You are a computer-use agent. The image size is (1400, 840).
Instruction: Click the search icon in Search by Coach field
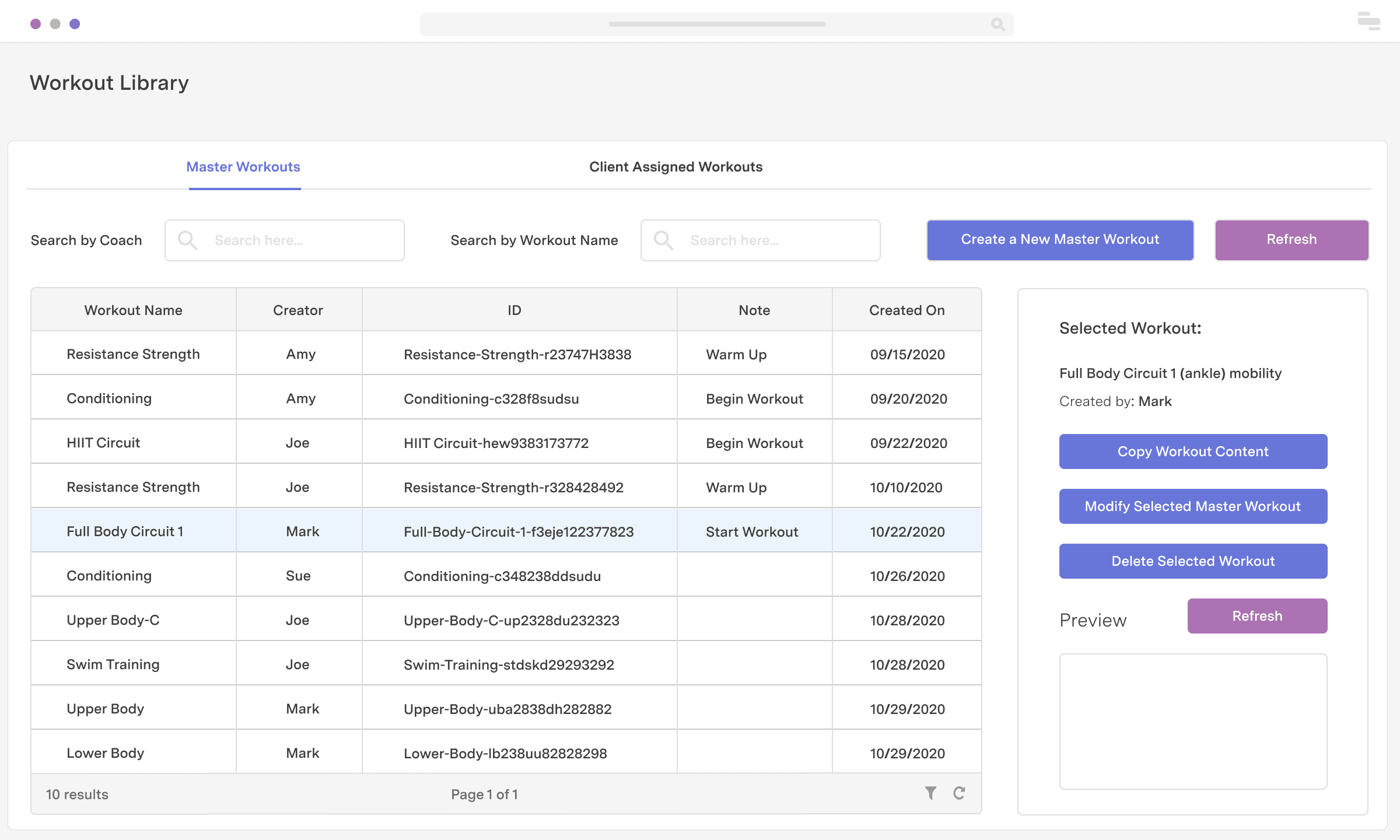187,240
